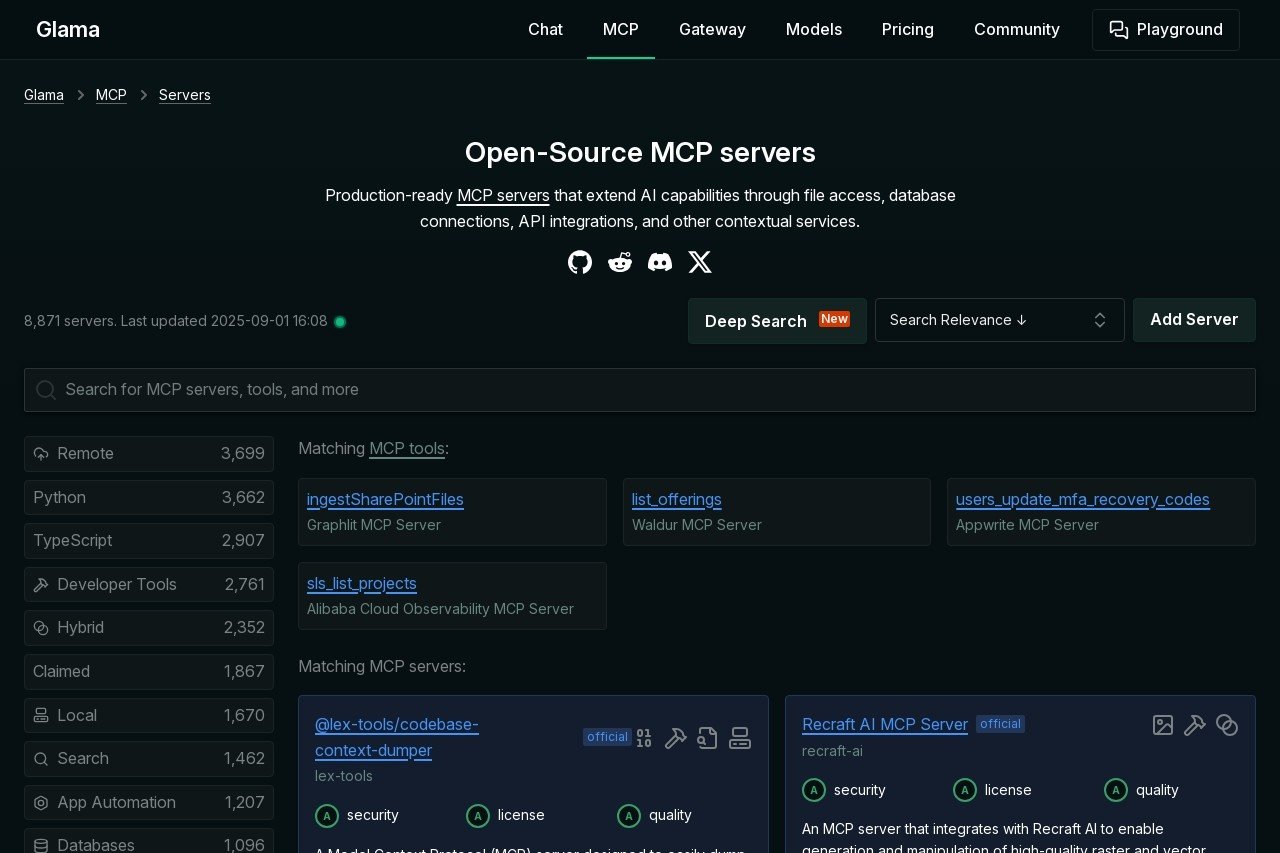Click the magnifier icon beside Search filter
The height and width of the screenshot is (853, 1280).
[41, 759]
